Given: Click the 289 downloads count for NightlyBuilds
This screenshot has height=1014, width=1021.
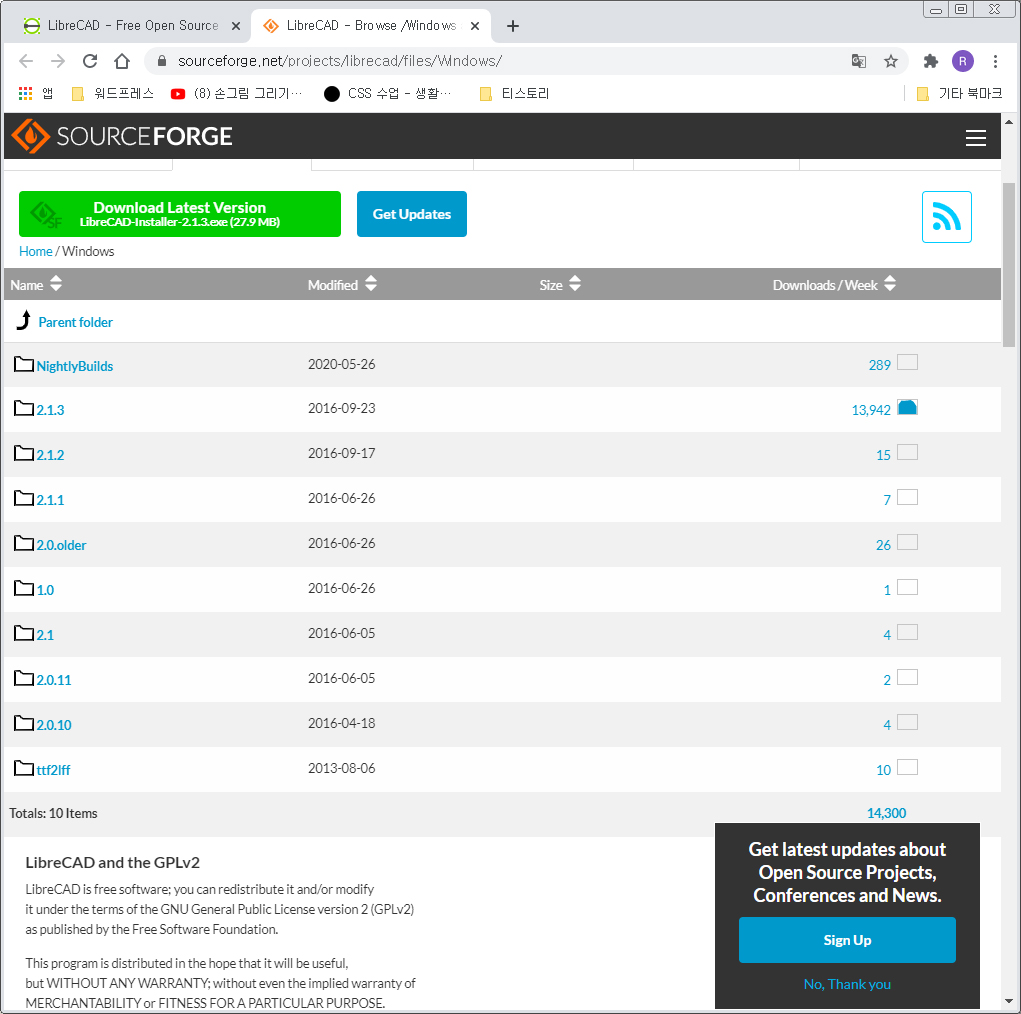Looking at the screenshot, I should tap(879, 365).
